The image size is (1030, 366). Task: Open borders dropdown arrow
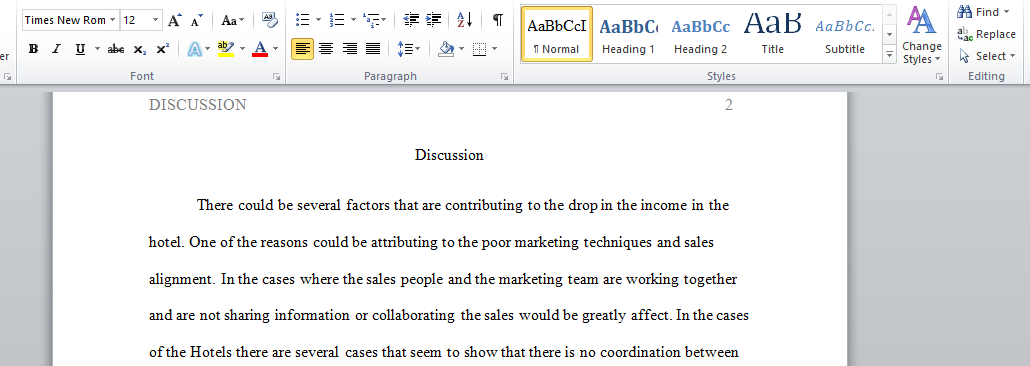[494, 49]
